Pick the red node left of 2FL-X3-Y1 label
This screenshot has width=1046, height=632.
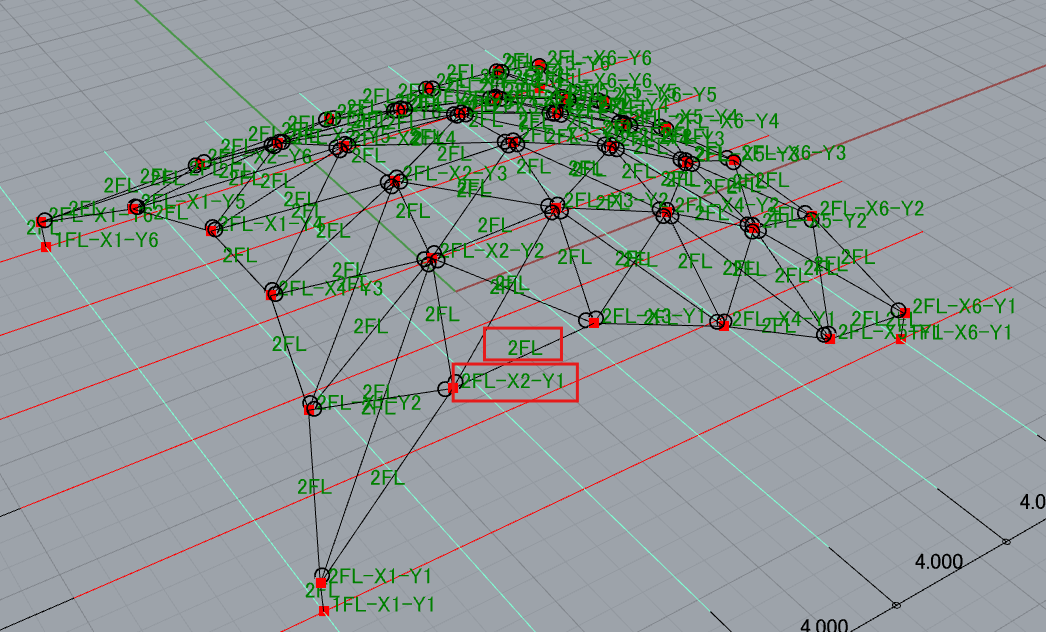pos(594,322)
